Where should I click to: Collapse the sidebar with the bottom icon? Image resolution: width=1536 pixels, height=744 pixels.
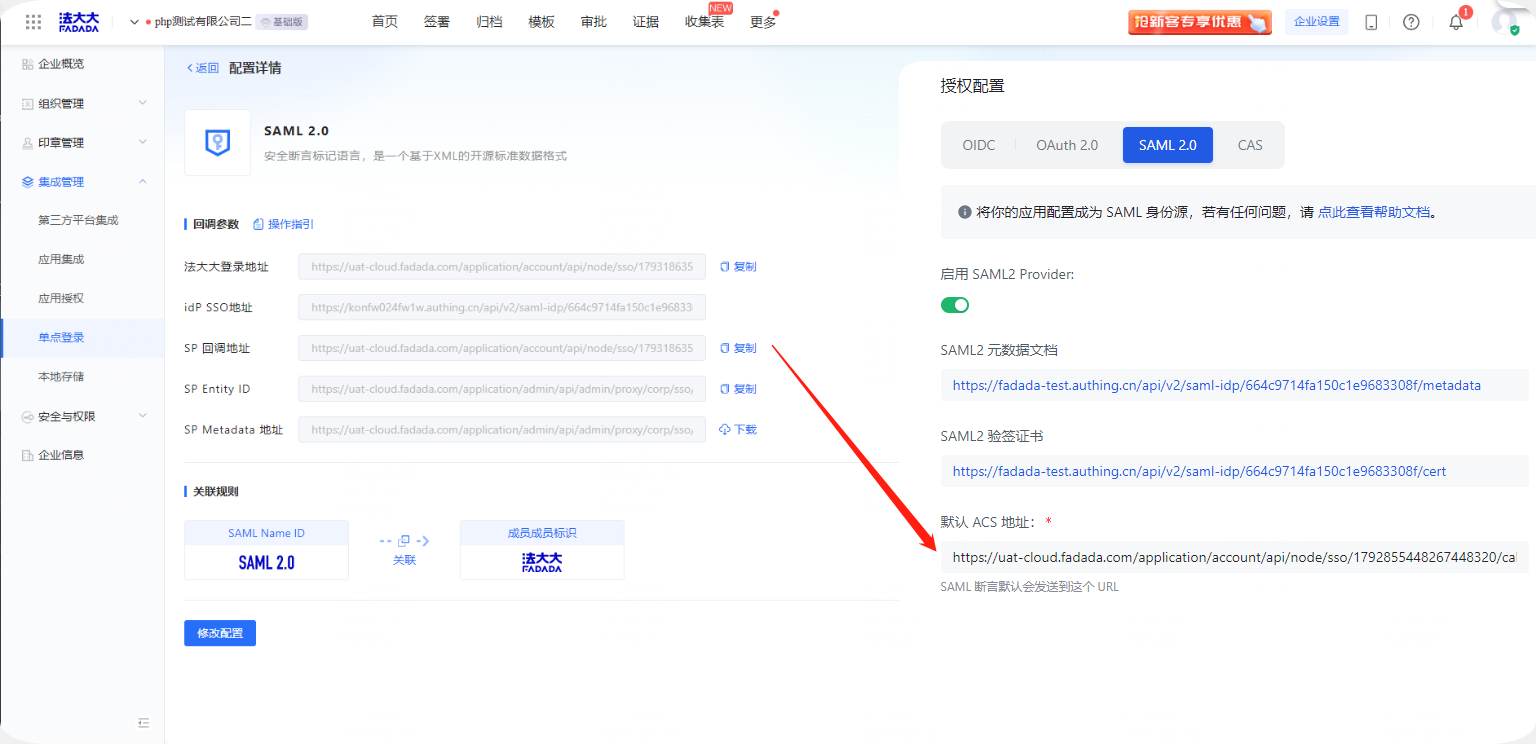pos(143,722)
